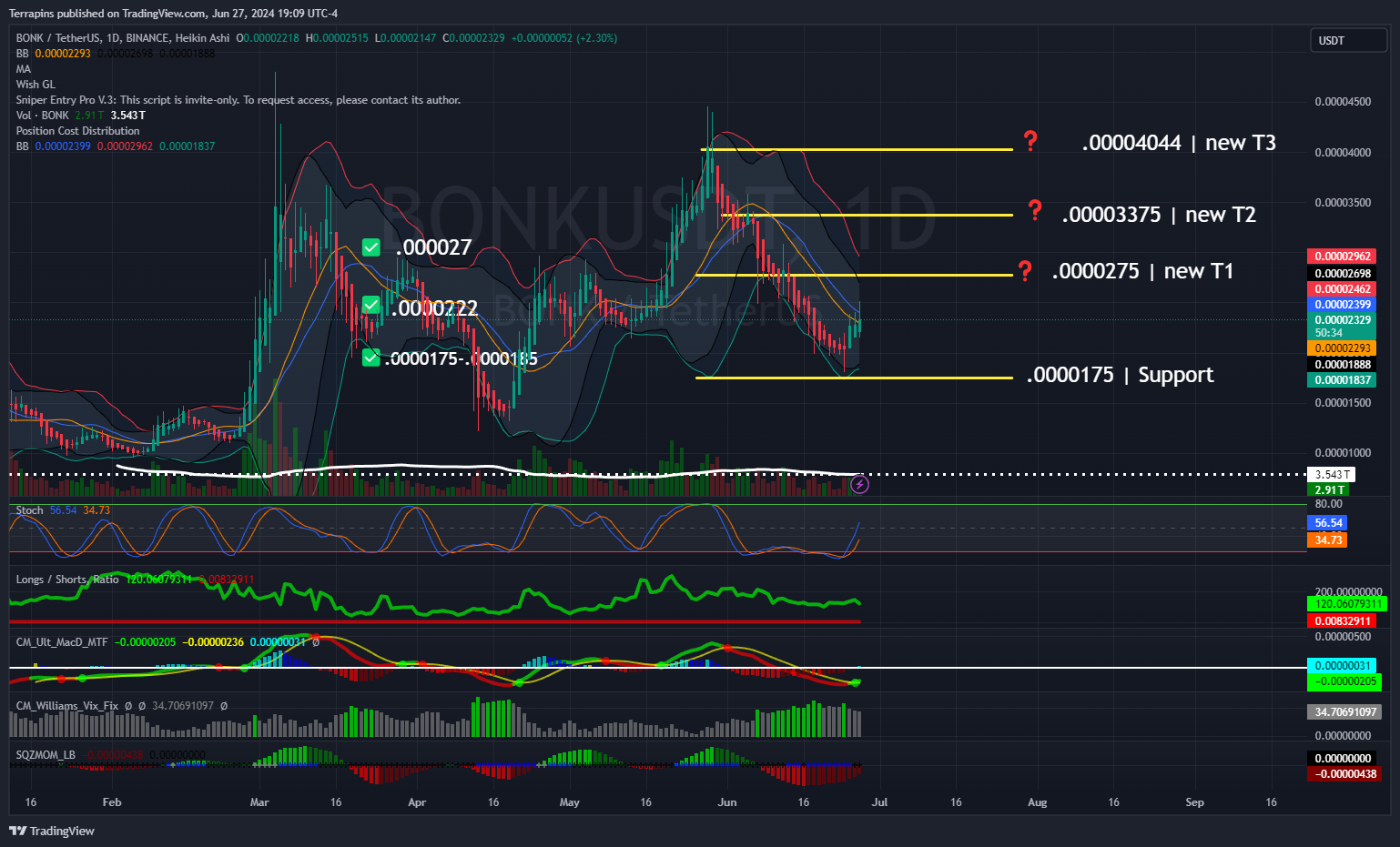Select the yellow Support horizontal line at .0000175
This screenshot has width=1400, height=847.
(x=854, y=378)
